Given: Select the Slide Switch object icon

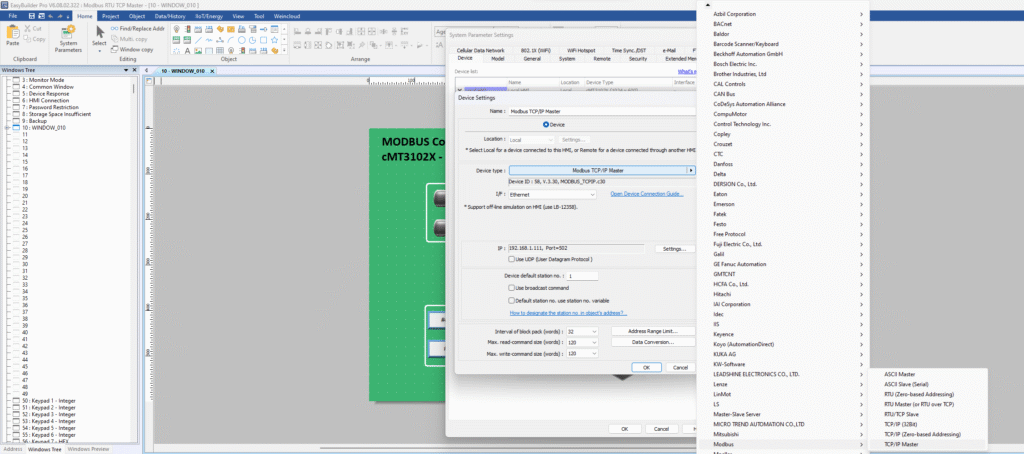Looking at the screenshot, I should (x=263, y=29).
